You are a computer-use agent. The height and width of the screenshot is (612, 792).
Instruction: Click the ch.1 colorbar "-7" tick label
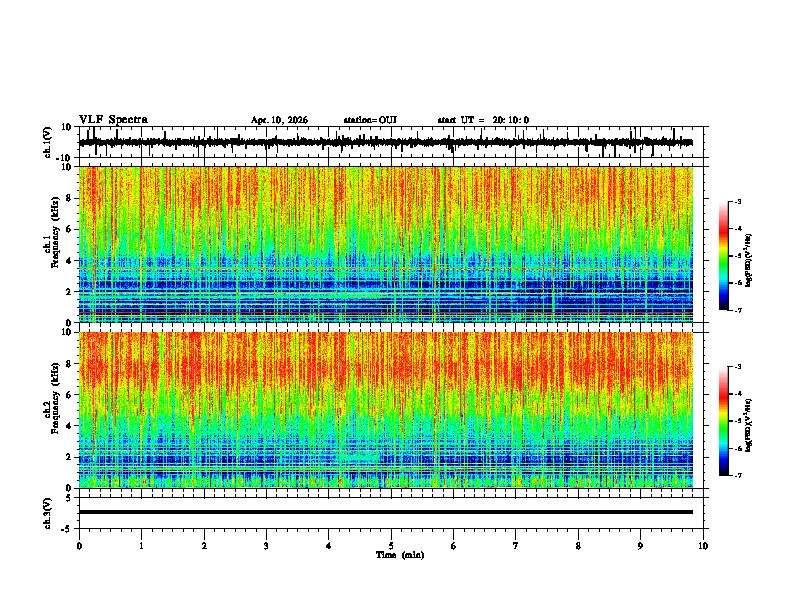[738, 311]
